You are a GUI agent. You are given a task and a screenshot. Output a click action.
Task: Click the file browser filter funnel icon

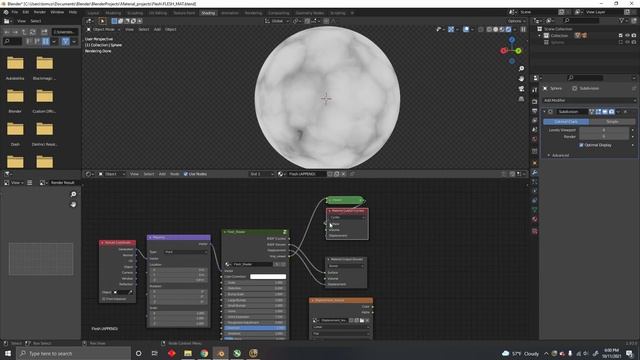[65, 41]
